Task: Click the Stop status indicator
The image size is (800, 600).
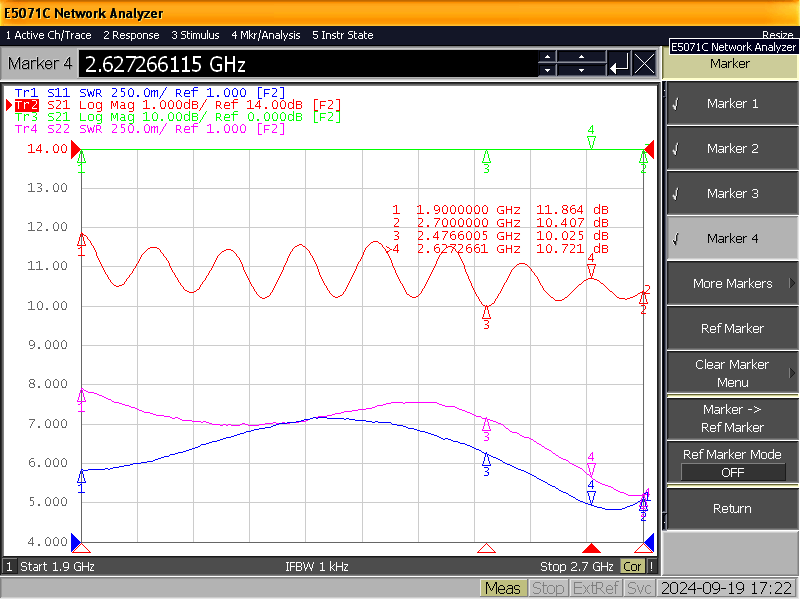Action: point(547,589)
